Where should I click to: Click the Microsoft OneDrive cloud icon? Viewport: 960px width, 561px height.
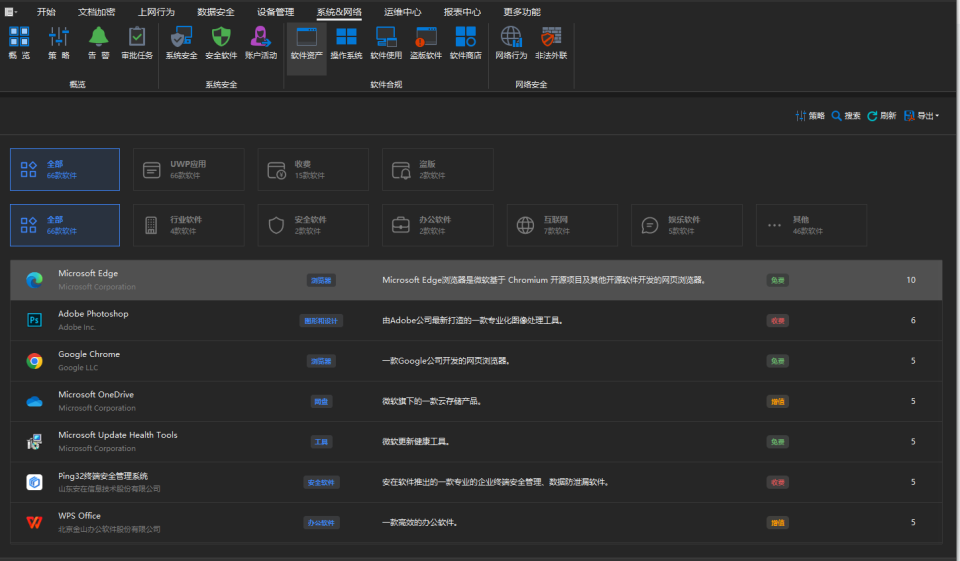point(34,402)
